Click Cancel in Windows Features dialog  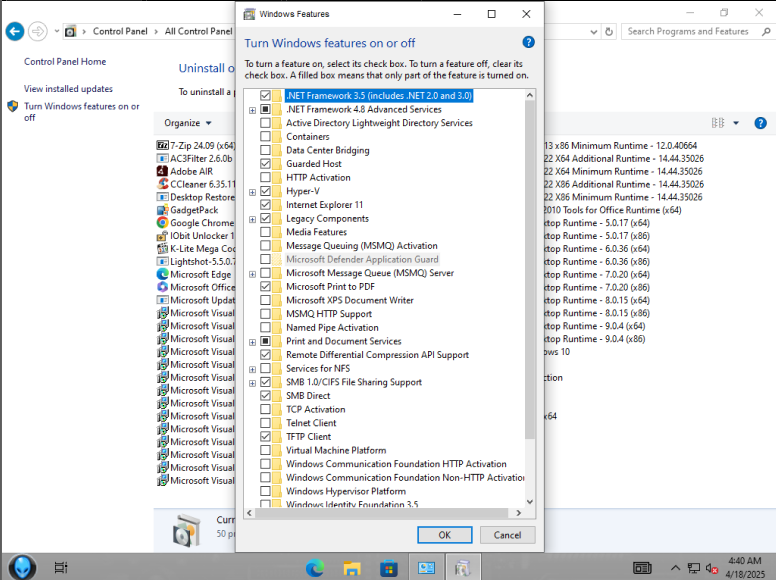(507, 535)
